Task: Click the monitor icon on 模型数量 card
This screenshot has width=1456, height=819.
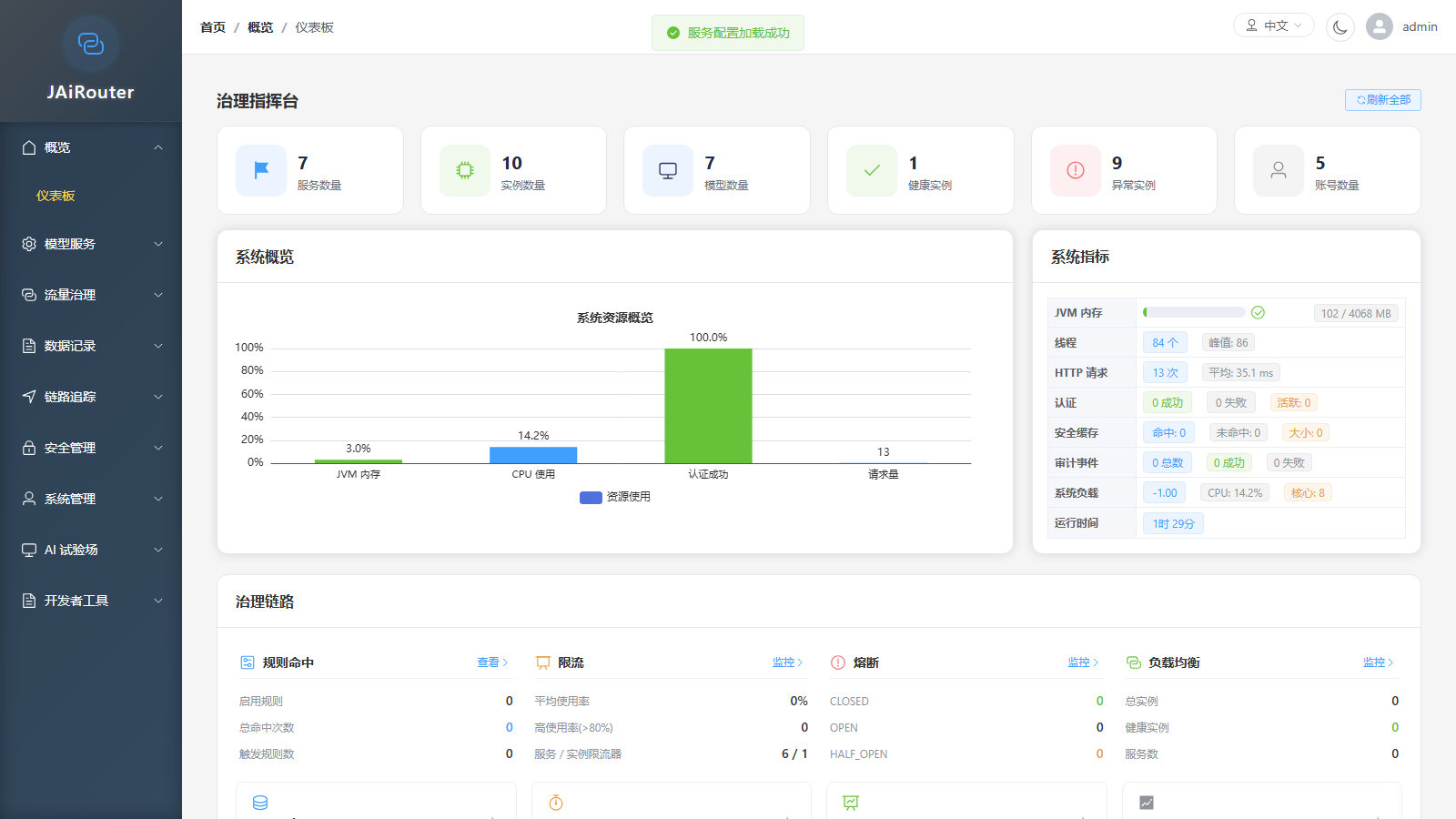Action: (x=668, y=170)
